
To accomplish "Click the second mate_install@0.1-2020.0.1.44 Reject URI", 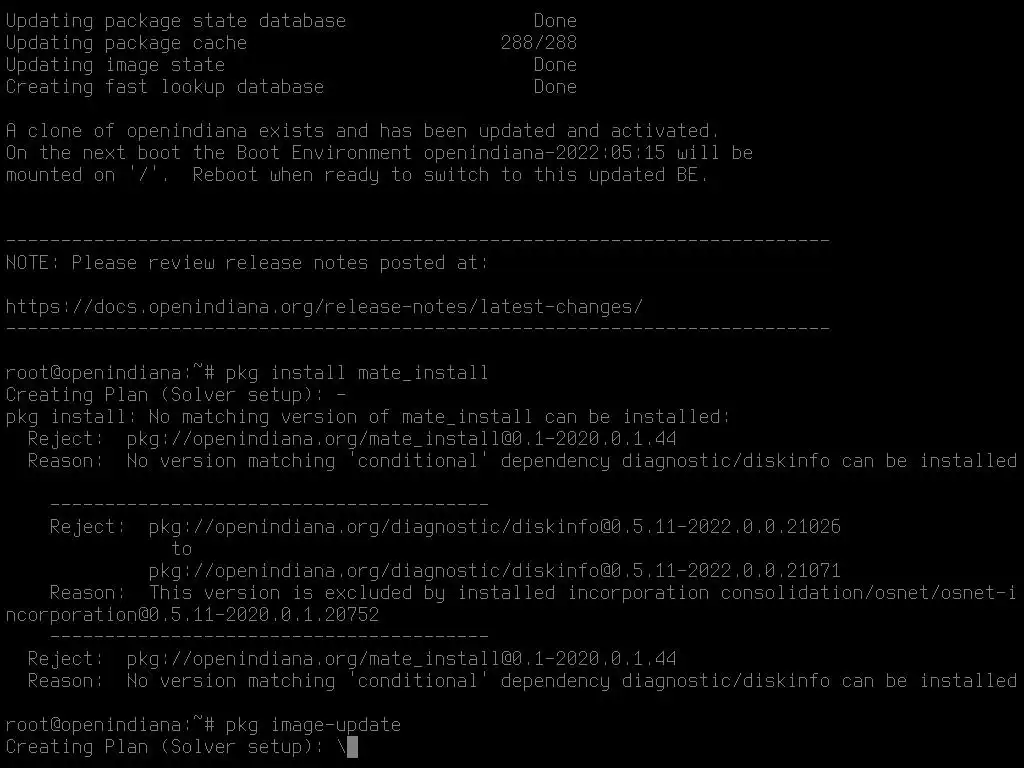I will [x=402, y=659].
